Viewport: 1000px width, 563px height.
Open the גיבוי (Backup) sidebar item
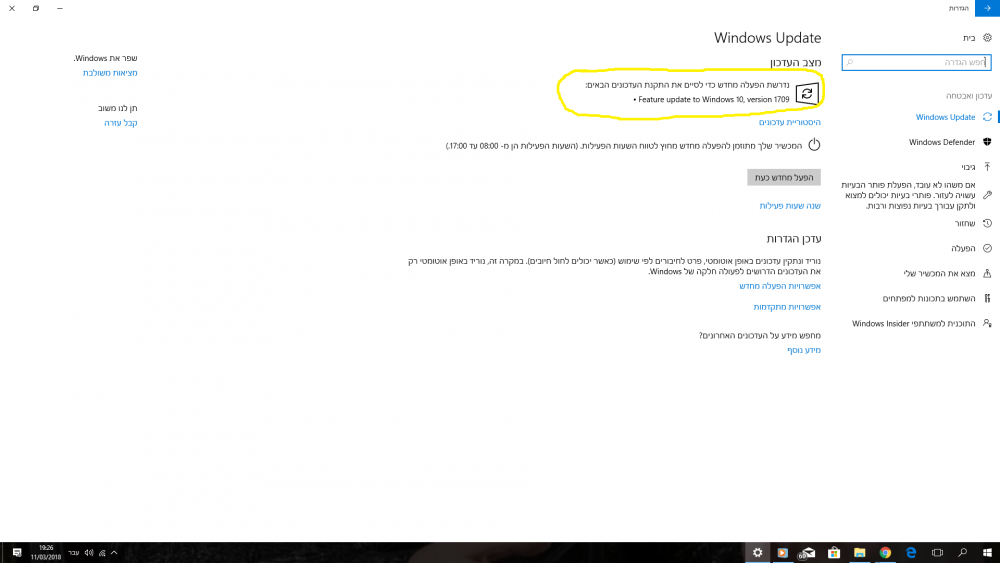(x=968, y=167)
